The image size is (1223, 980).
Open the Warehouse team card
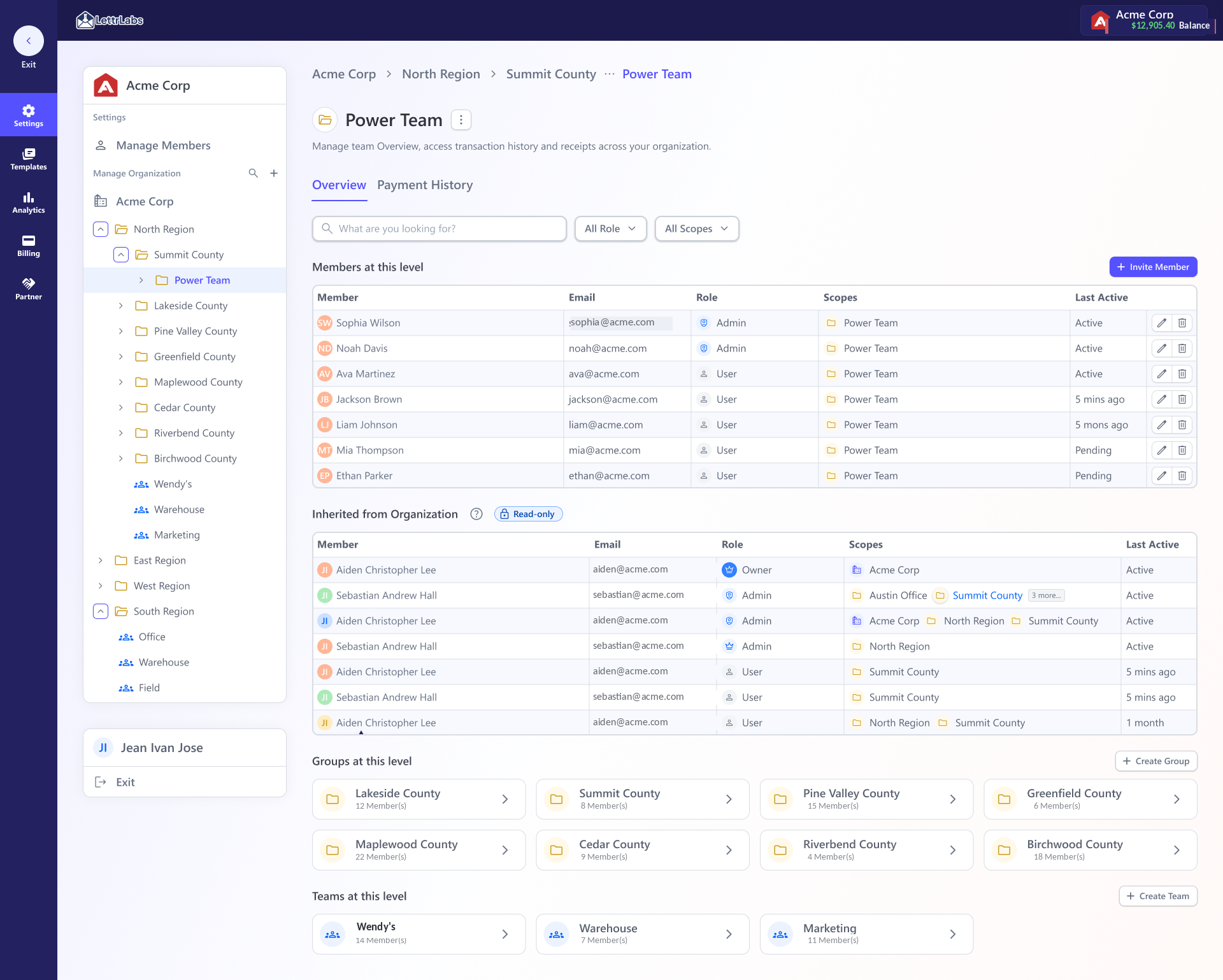tap(643, 934)
